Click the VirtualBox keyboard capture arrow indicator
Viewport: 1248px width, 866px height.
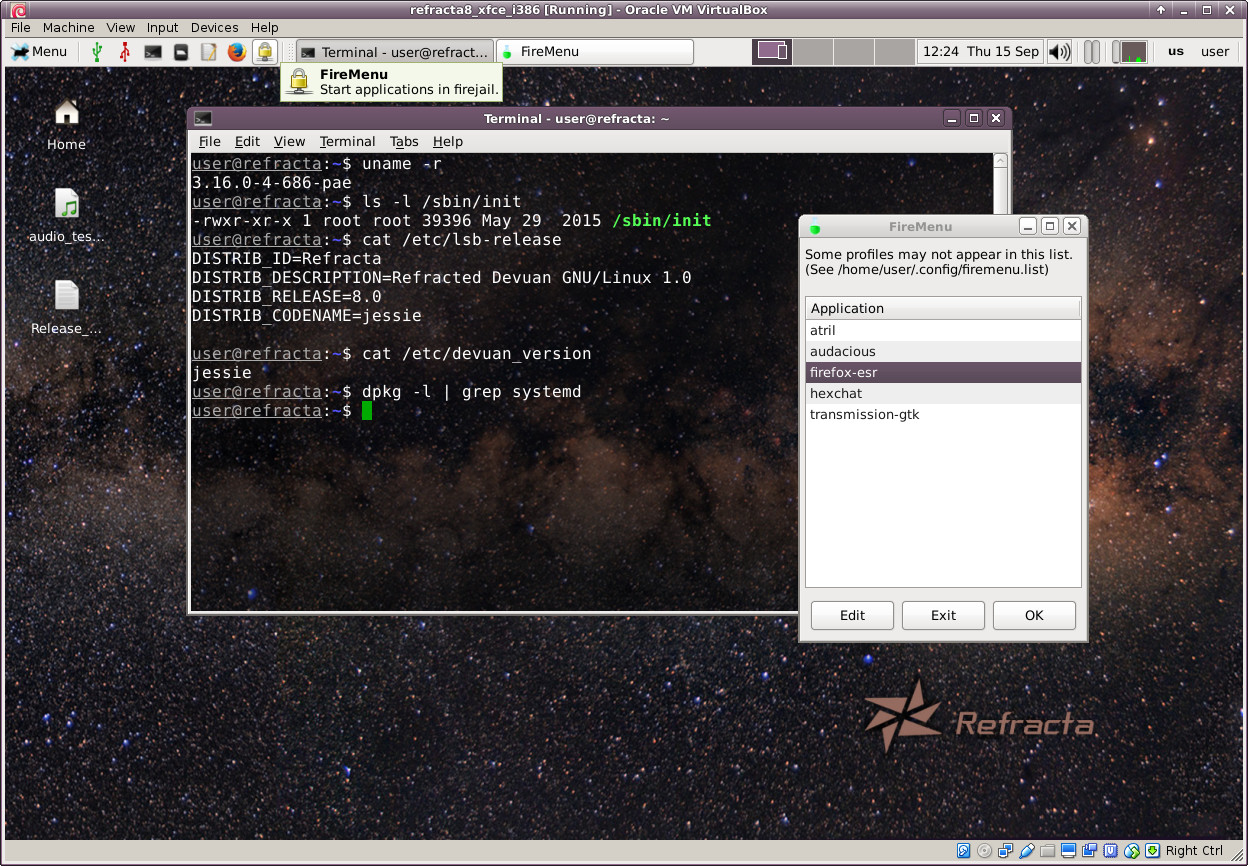[x=1153, y=851]
